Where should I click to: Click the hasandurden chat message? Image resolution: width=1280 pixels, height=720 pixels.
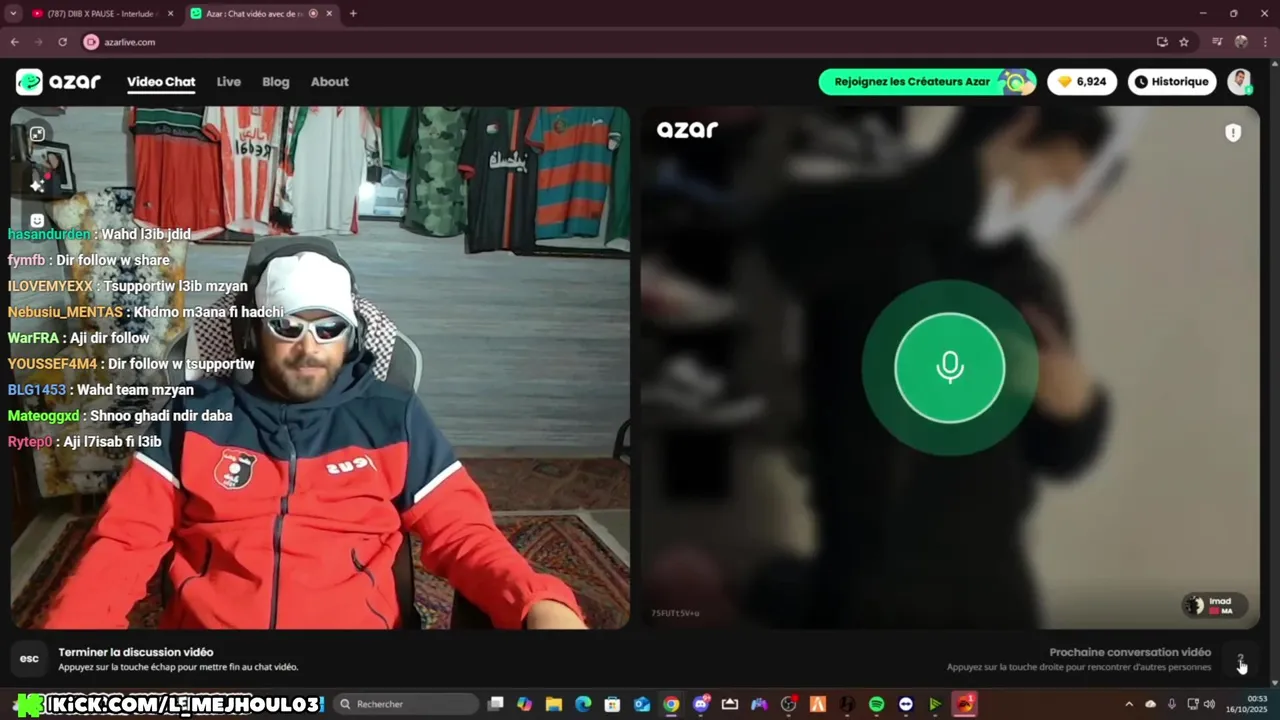coord(99,234)
